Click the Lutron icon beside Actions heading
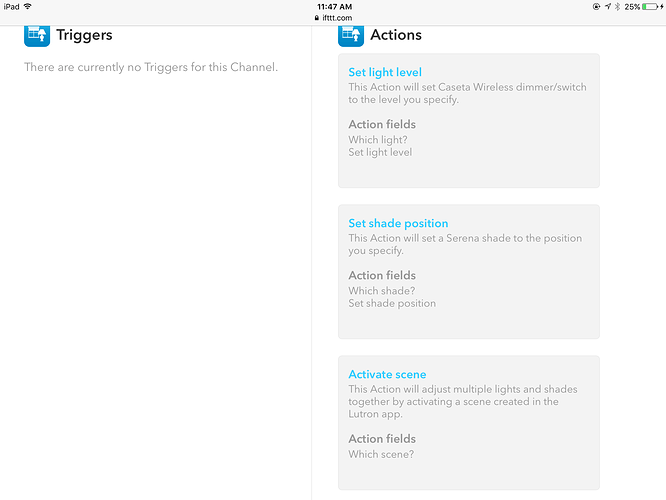This screenshot has height=500, width=666. [351, 34]
